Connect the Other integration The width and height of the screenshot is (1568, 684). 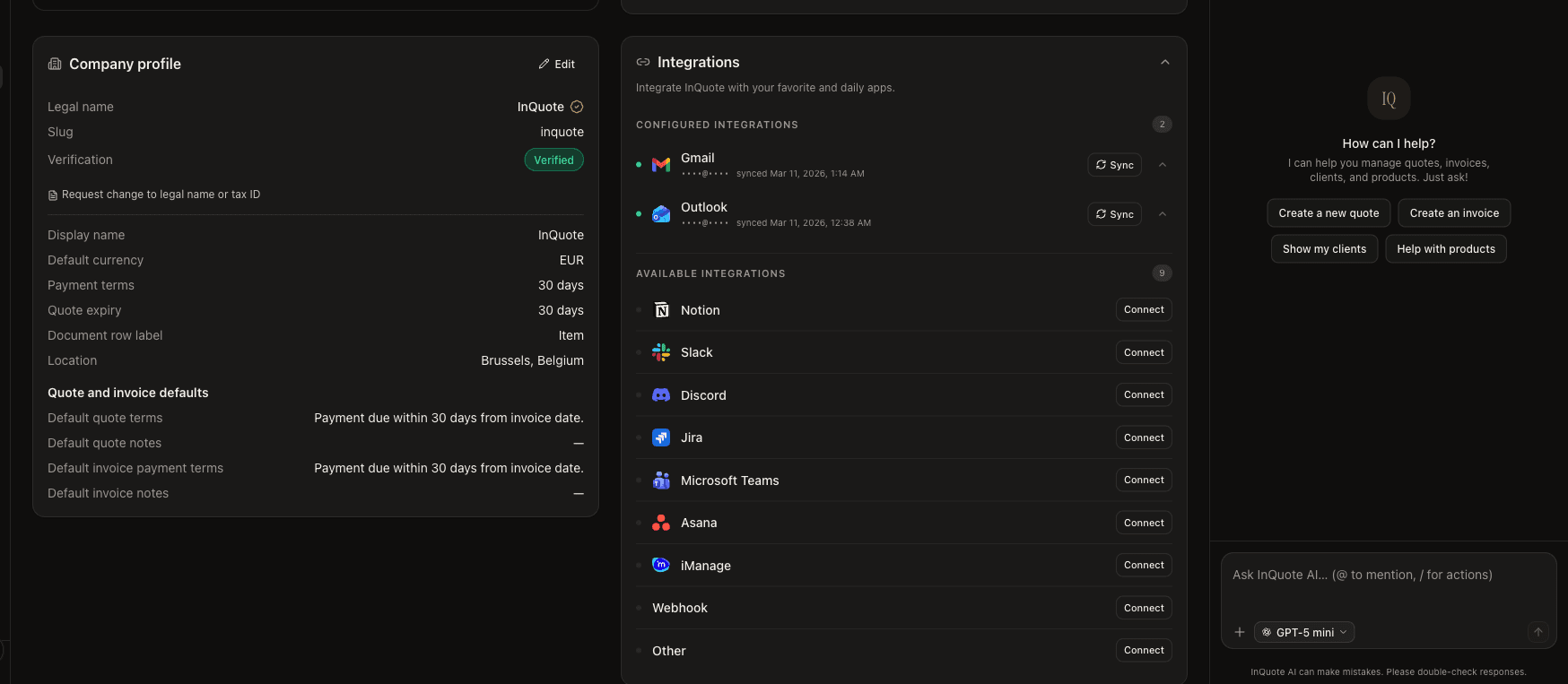point(1144,650)
